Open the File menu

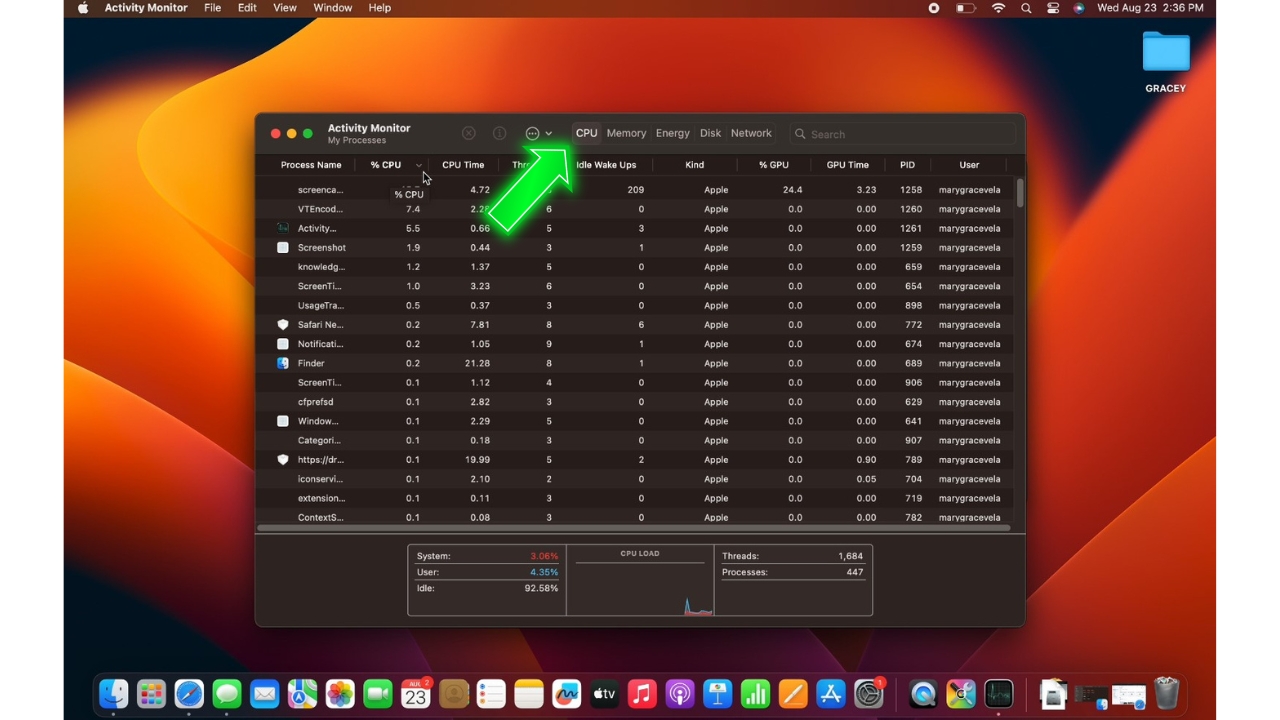212,8
